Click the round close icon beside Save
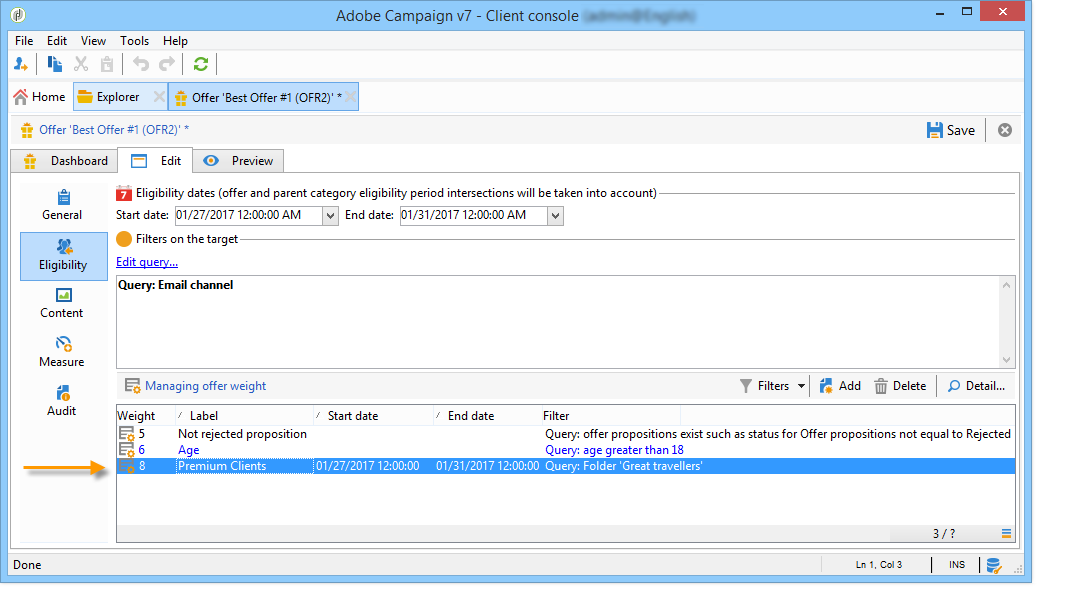The width and height of the screenshot is (1066, 609). coord(1005,130)
